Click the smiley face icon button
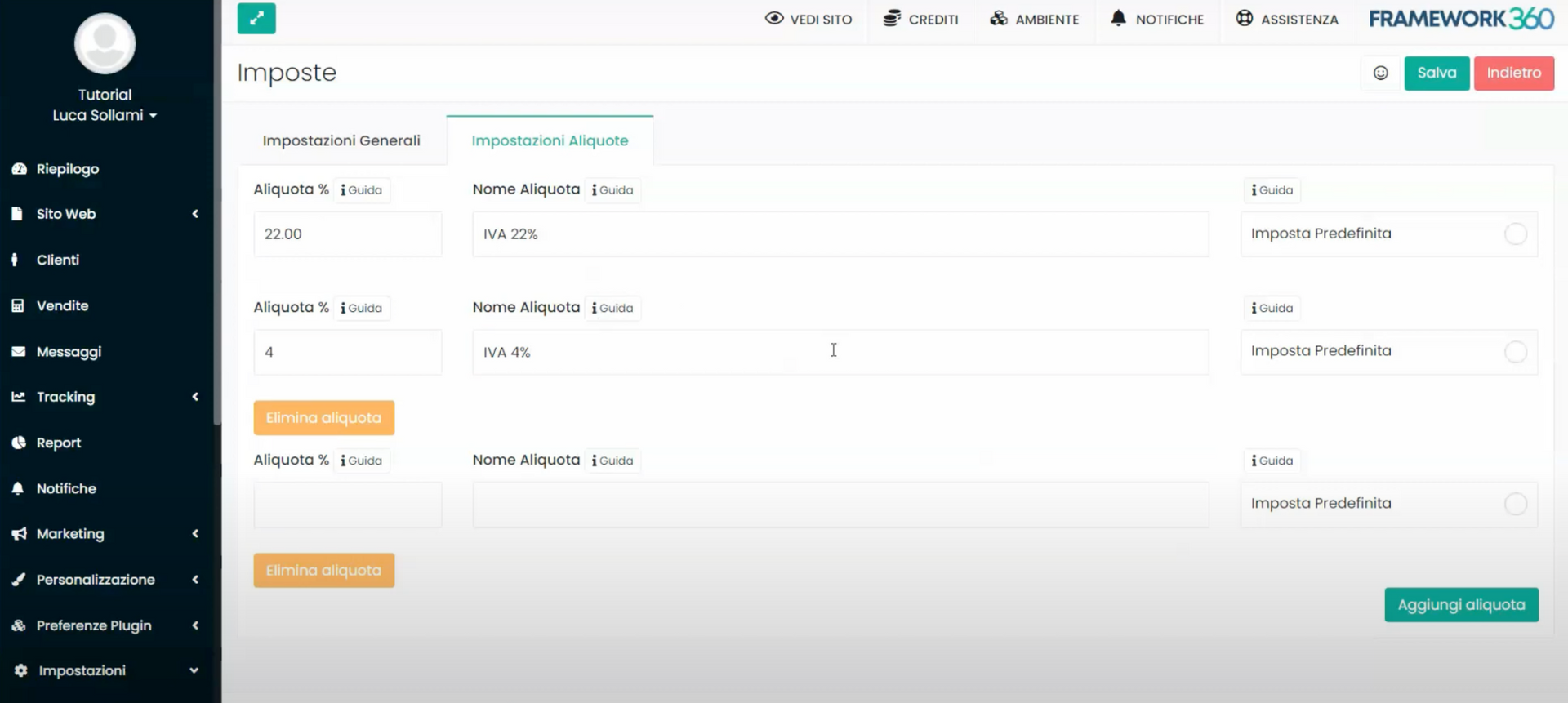This screenshot has width=1568, height=703. 1380,73
